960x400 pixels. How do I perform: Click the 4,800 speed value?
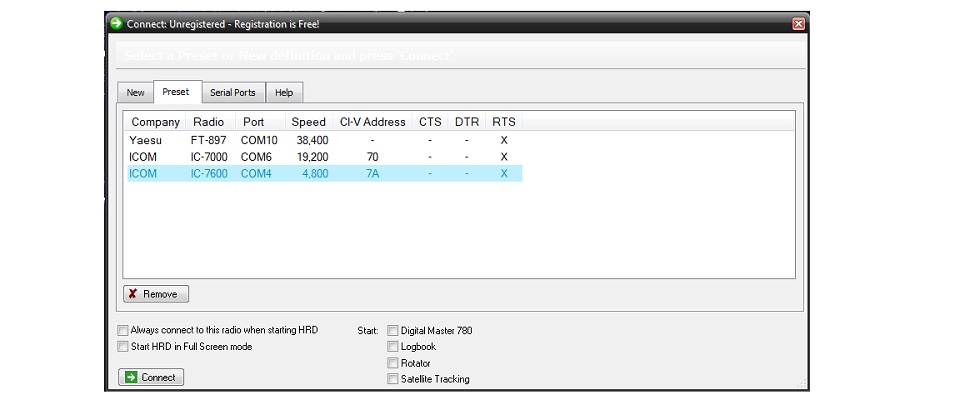315,173
